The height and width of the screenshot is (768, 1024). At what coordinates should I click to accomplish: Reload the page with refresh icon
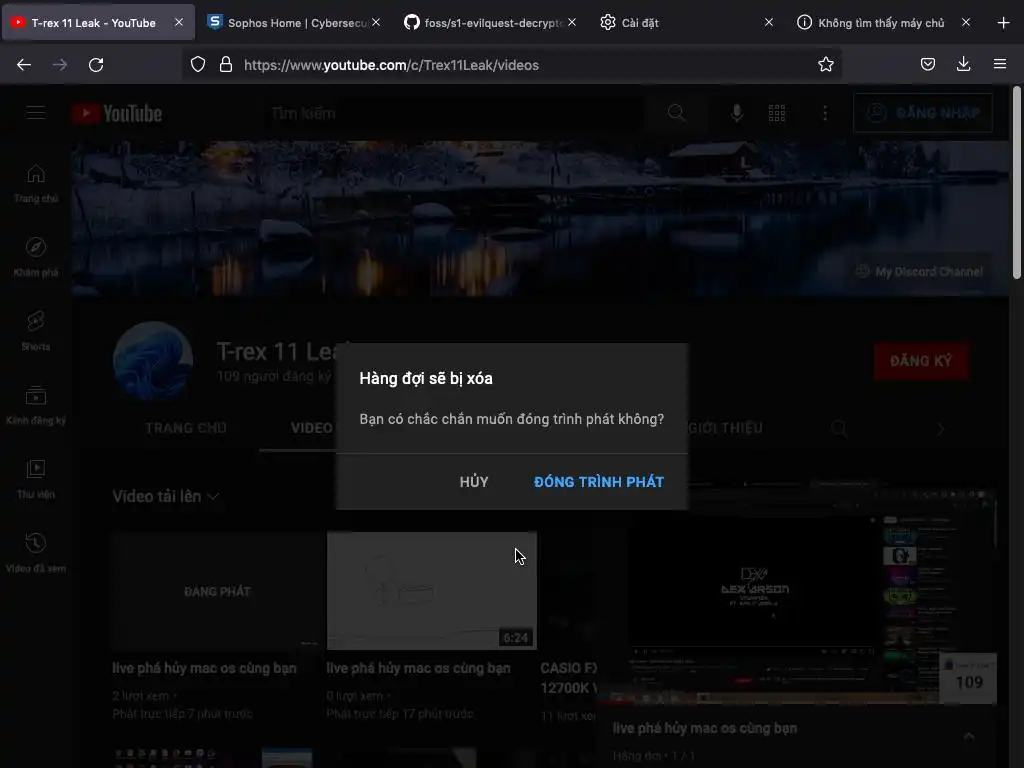tap(96, 65)
